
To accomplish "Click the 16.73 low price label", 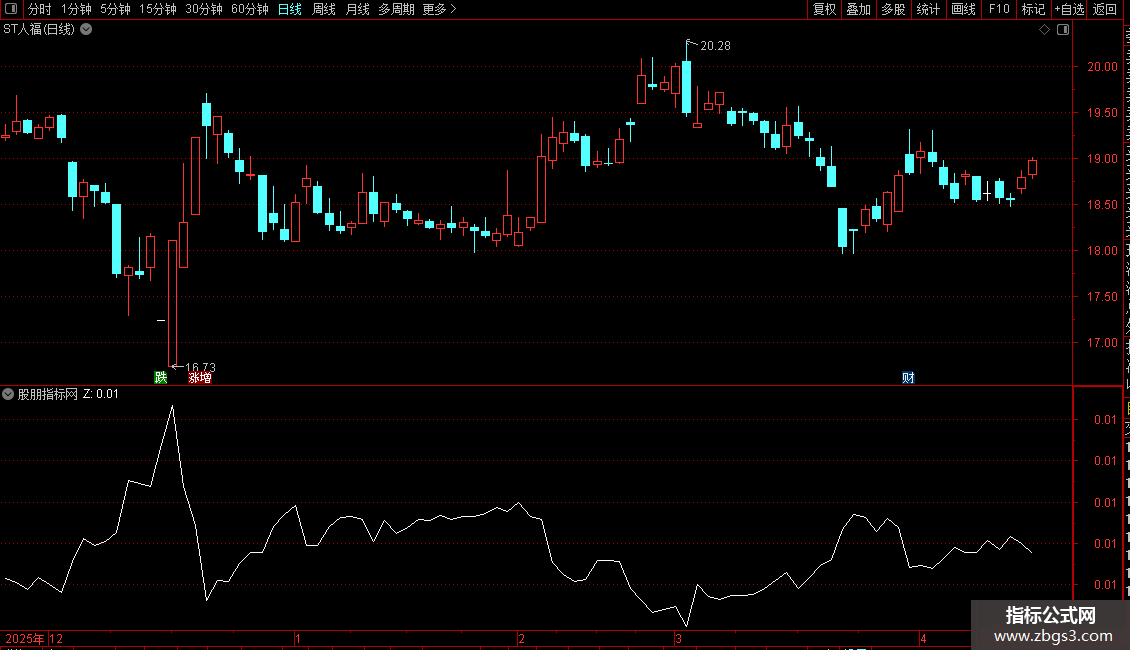I will click(200, 367).
